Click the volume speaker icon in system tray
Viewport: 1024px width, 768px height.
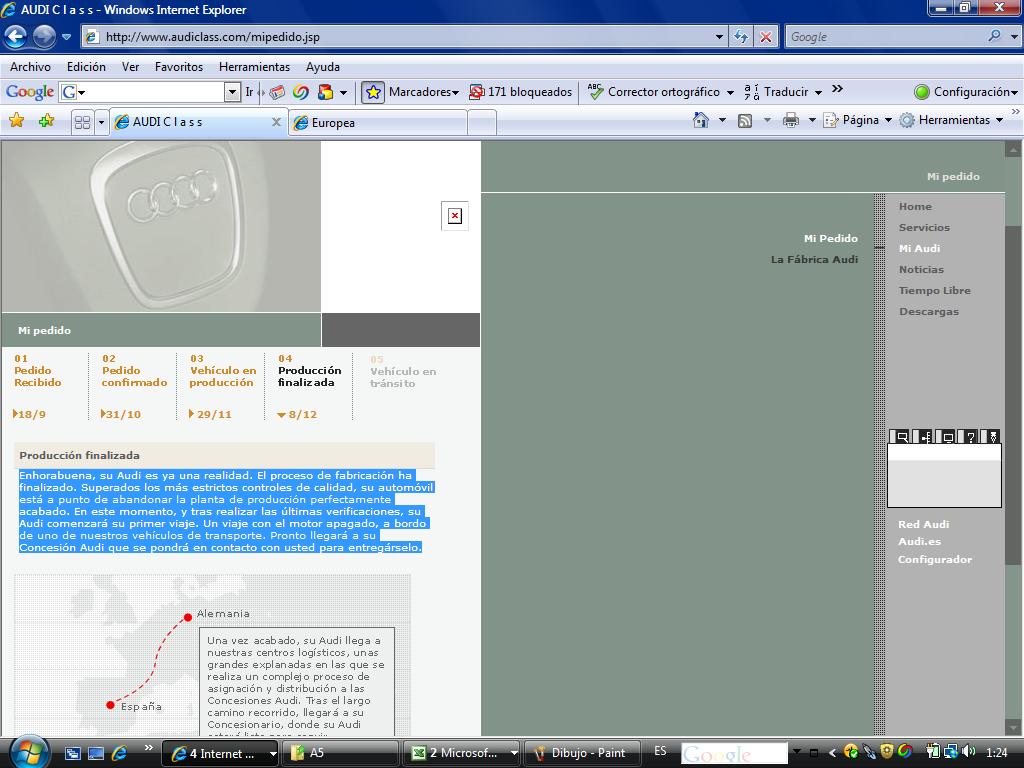[x=968, y=752]
